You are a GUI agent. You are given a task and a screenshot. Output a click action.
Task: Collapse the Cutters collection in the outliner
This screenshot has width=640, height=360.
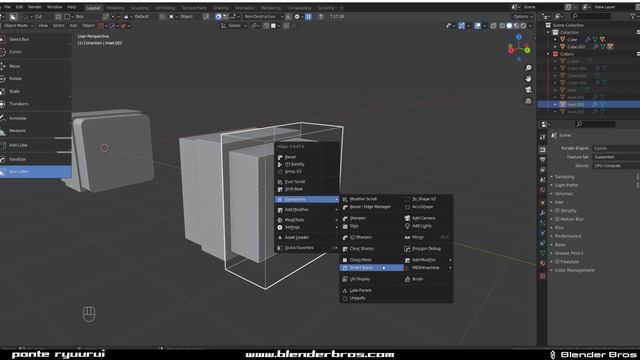pyautogui.click(x=548, y=54)
